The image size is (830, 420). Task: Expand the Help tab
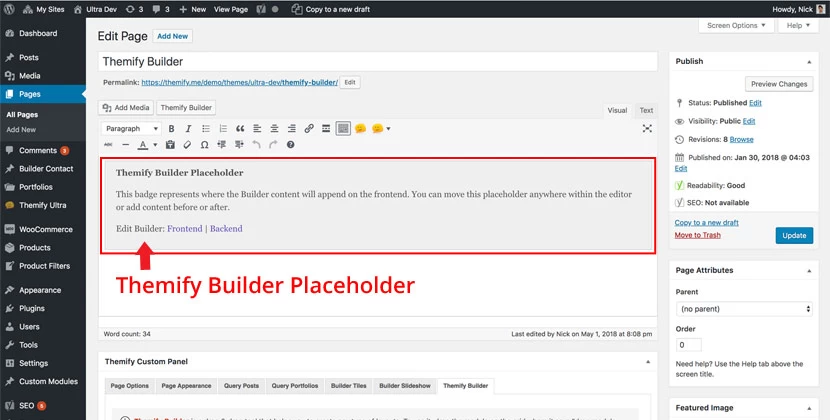[x=798, y=25]
